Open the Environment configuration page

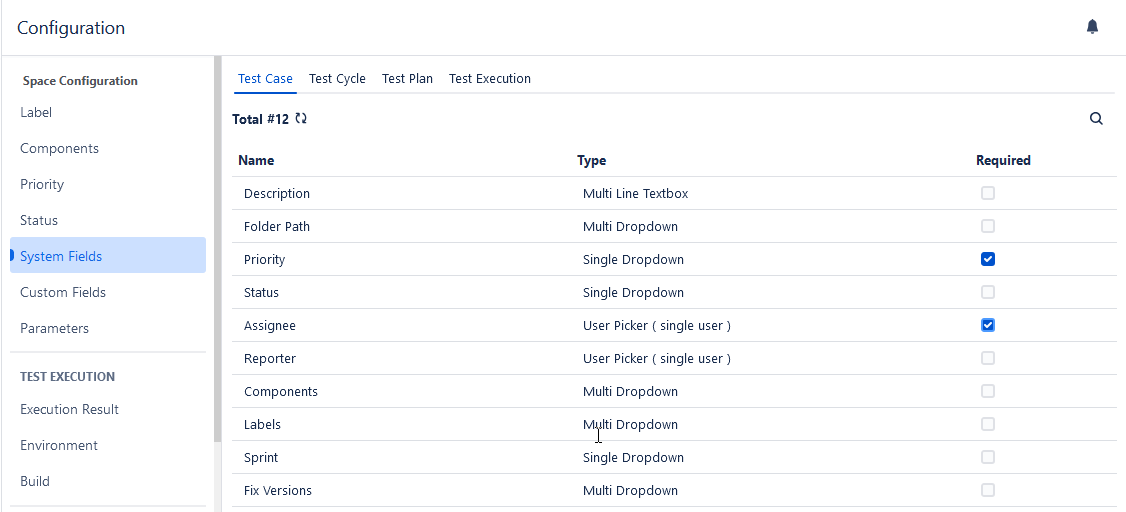(x=59, y=445)
